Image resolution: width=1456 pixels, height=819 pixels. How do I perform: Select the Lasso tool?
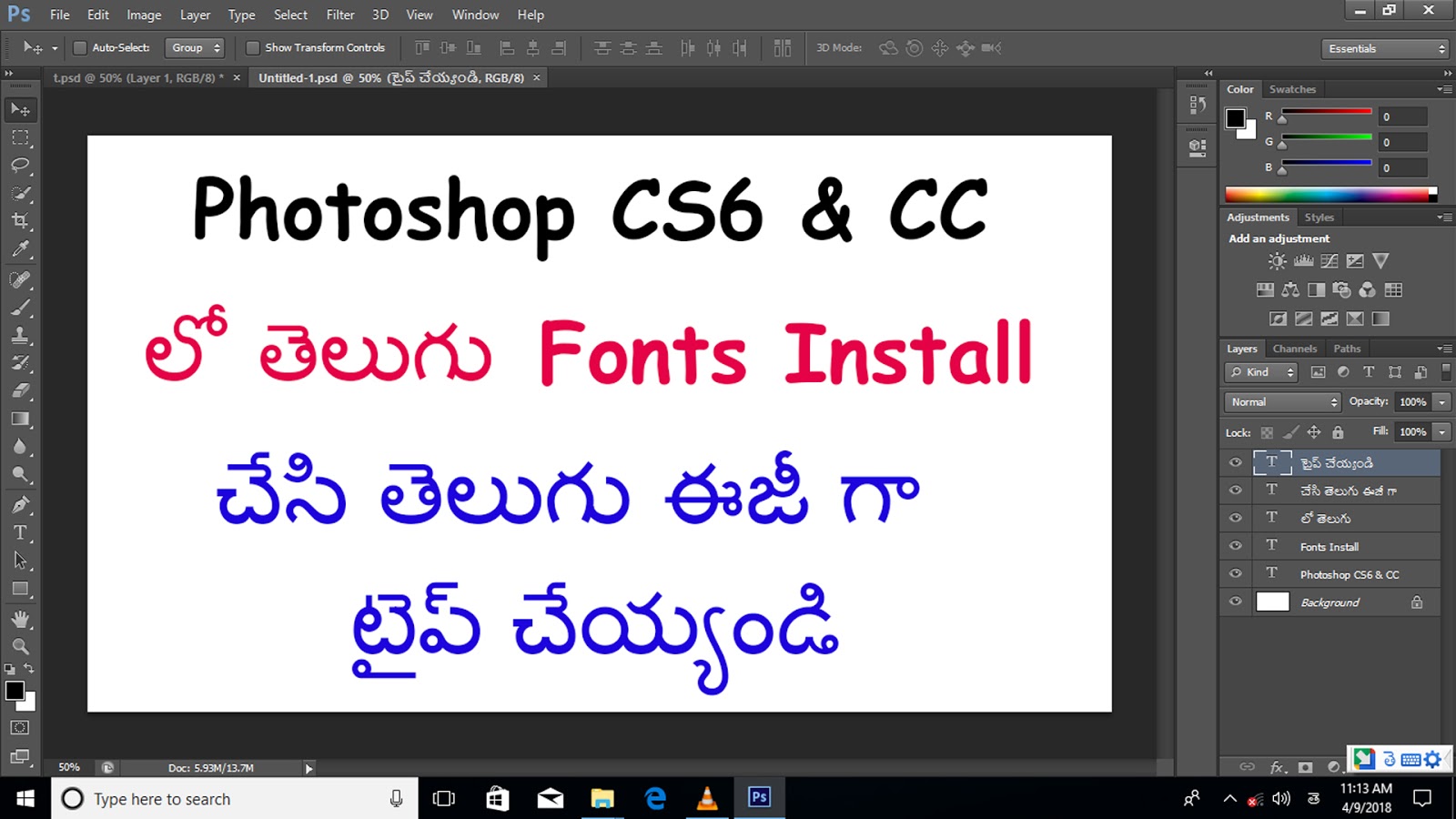[20, 166]
